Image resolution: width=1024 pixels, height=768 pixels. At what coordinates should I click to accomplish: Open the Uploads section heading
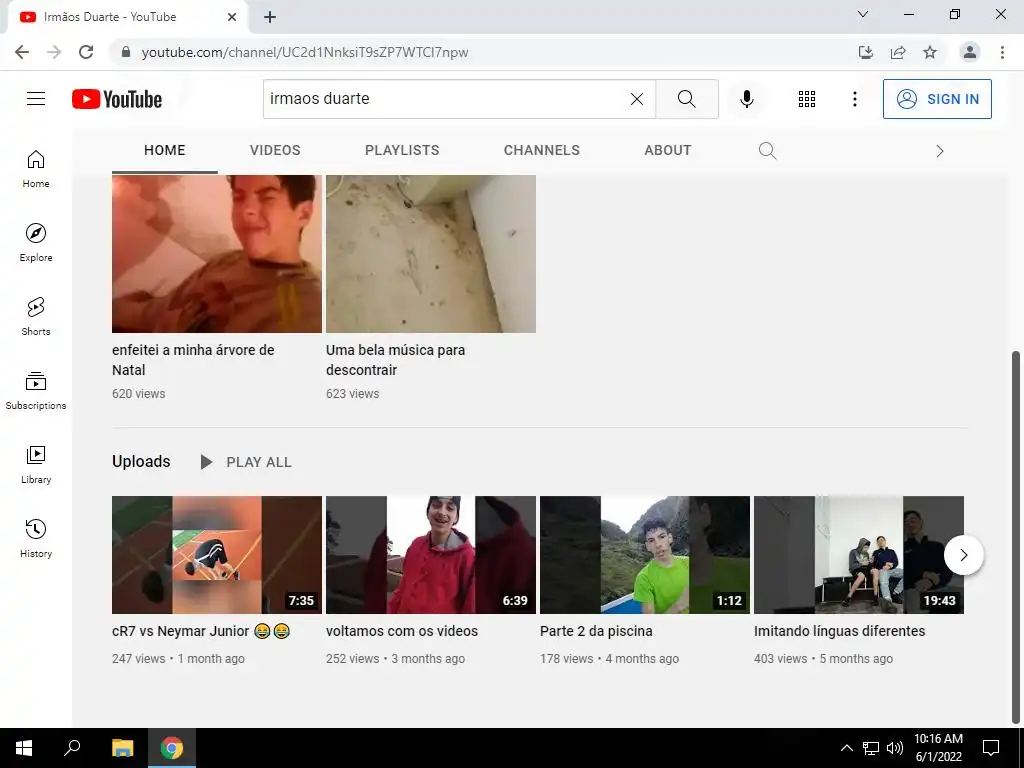coord(141,462)
